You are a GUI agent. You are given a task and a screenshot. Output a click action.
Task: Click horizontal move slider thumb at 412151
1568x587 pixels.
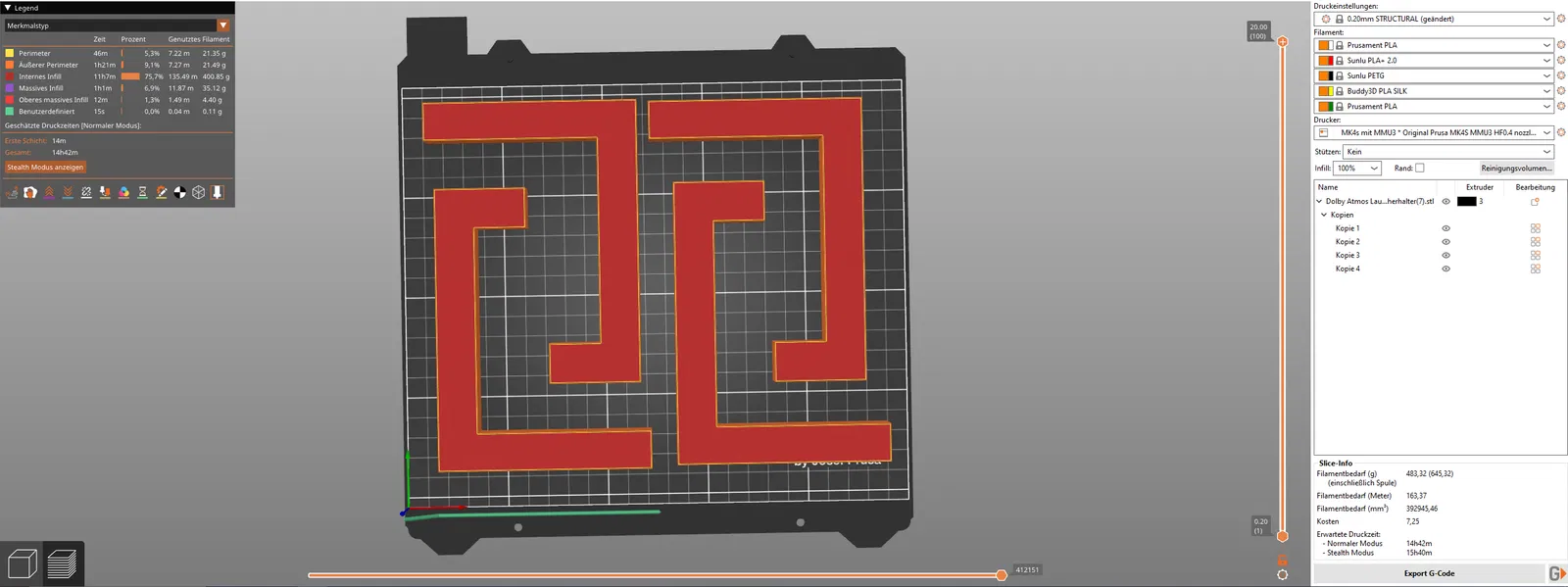coord(1001,575)
